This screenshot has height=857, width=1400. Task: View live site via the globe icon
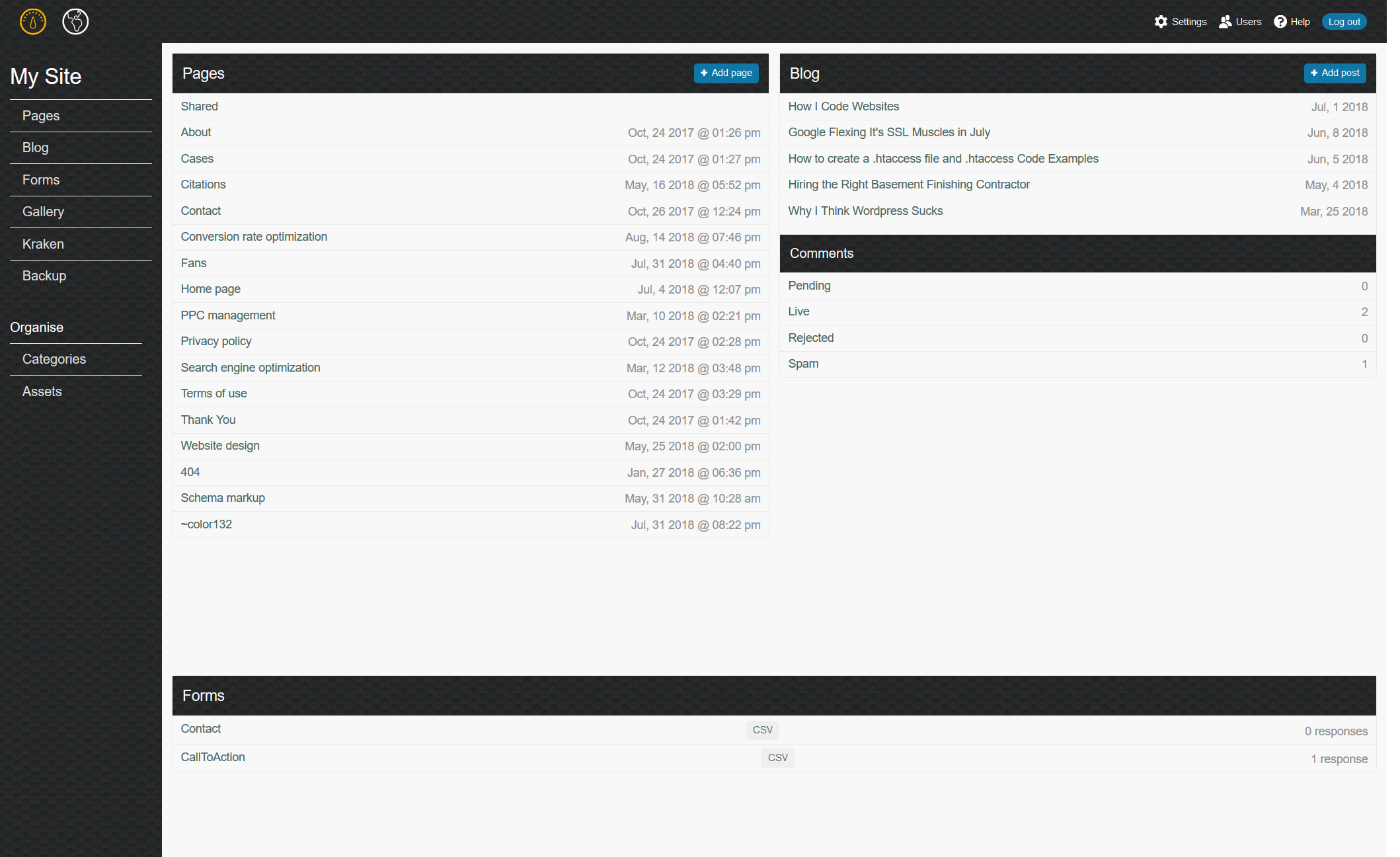74,20
